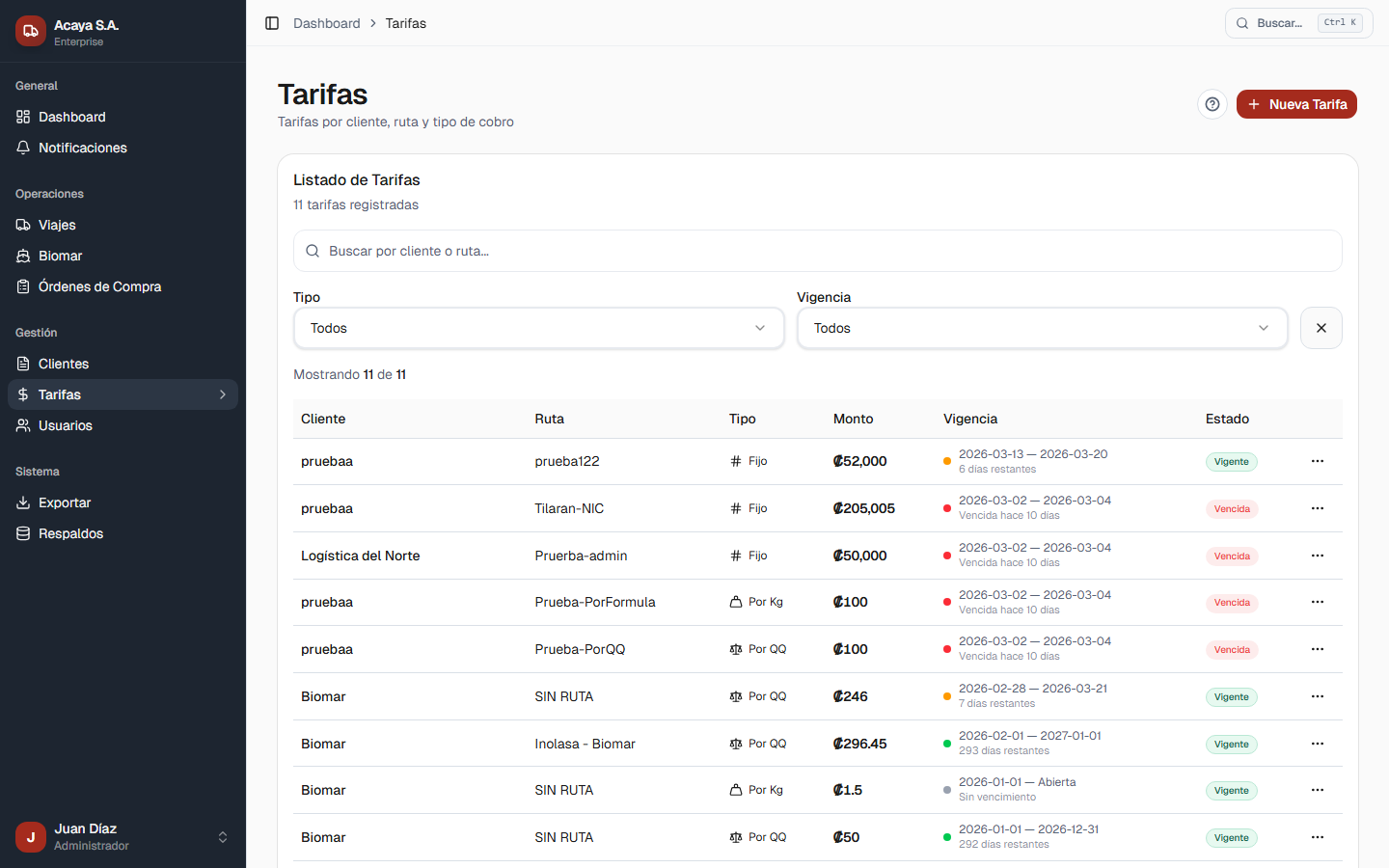The width and height of the screenshot is (1389, 868).
Task: Toggle the sidebar panel icon
Action: 272,23
